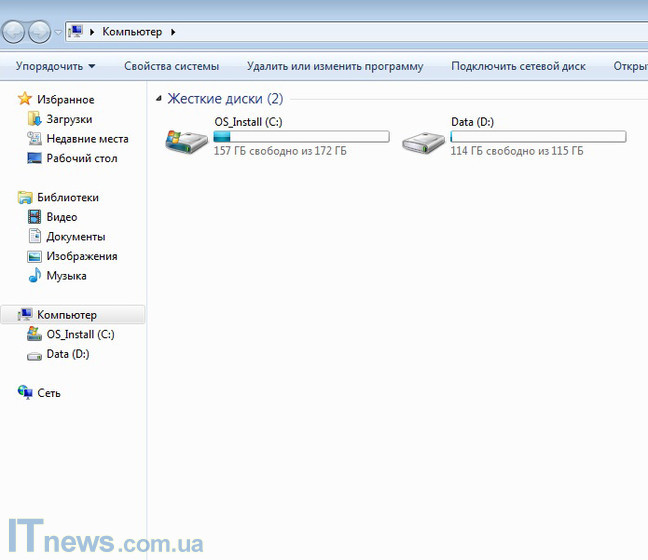Viewport: 648px width, 560px height.
Task: Click Свойства системы in toolbar
Action: point(171,67)
